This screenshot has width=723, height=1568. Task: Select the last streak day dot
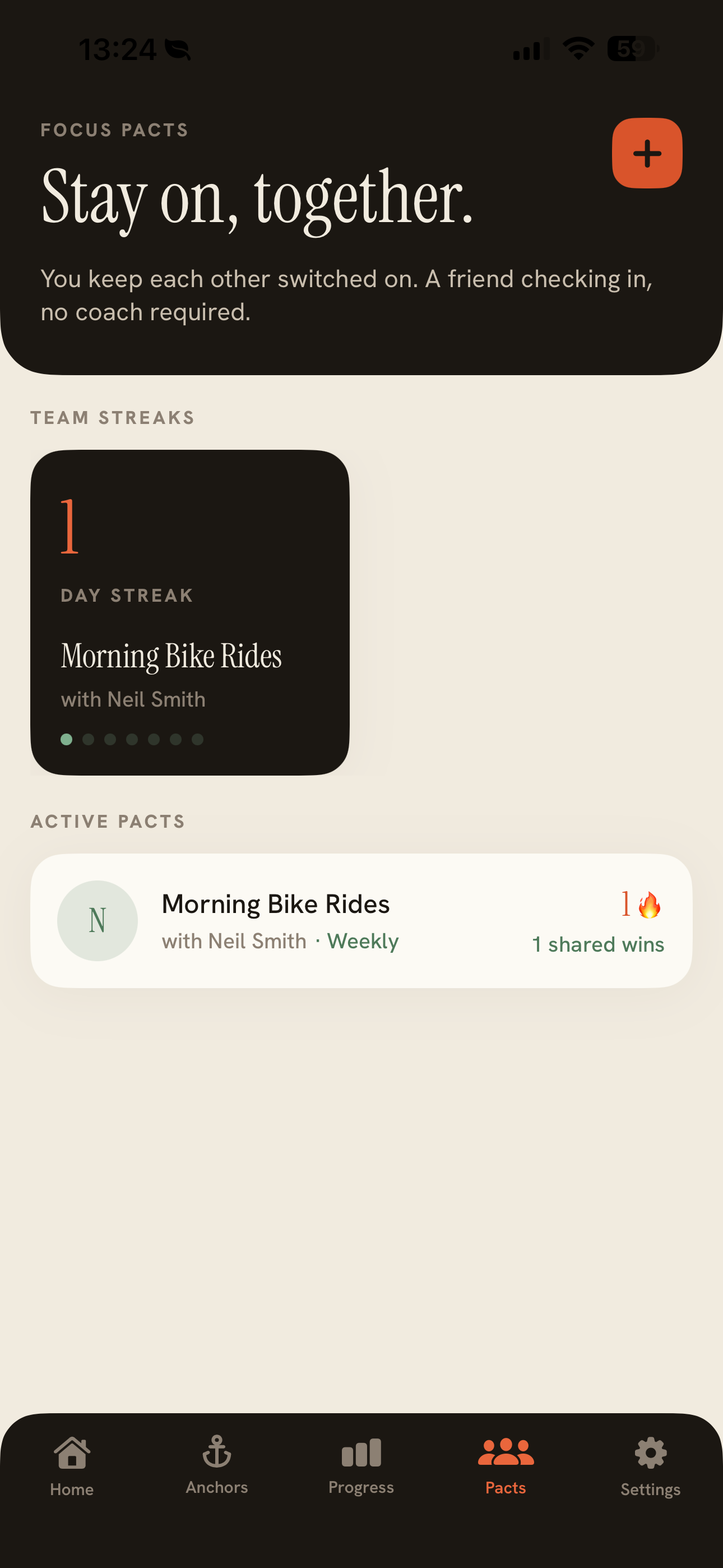pos(197,739)
